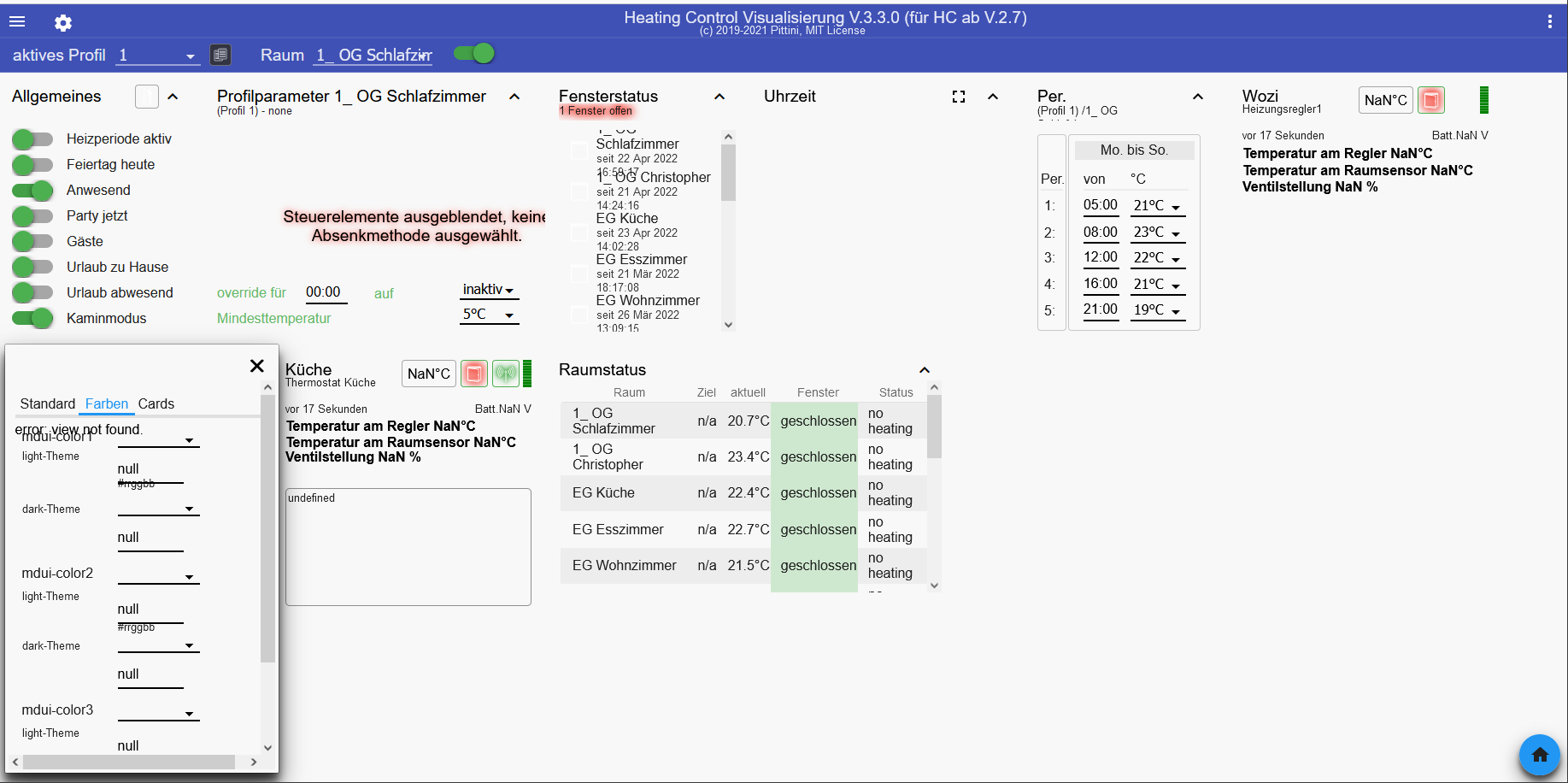Open the override 'inaktiv' dropdown
This screenshot has height=783, width=1568.
(x=489, y=290)
